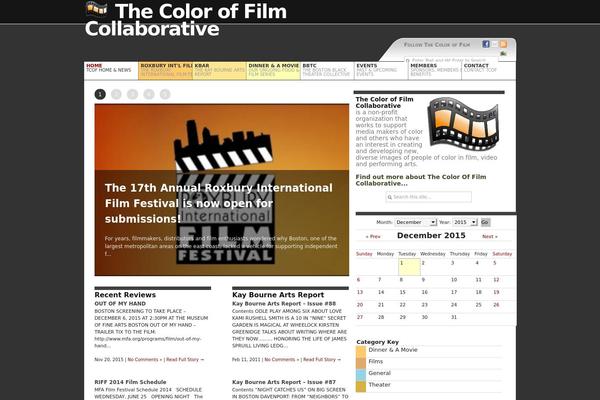600x400 pixels.
Task: Click the General category blue swatch
Action: tap(361, 375)
